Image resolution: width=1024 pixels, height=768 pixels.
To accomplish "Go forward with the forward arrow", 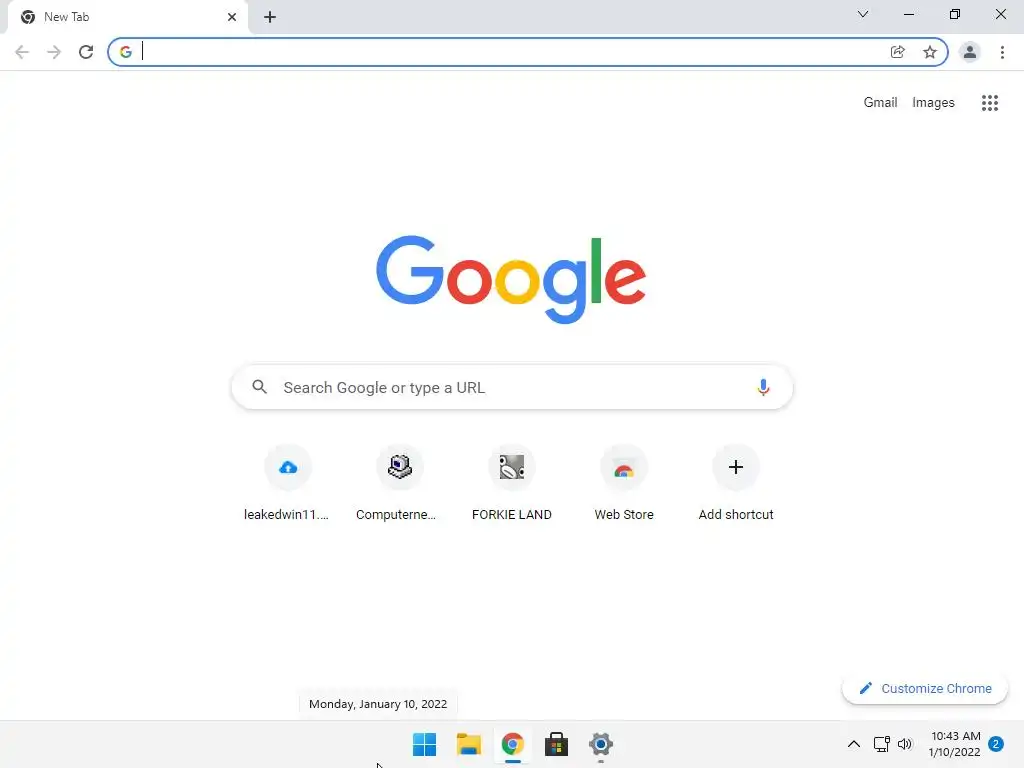I will (x=54, y=52).
